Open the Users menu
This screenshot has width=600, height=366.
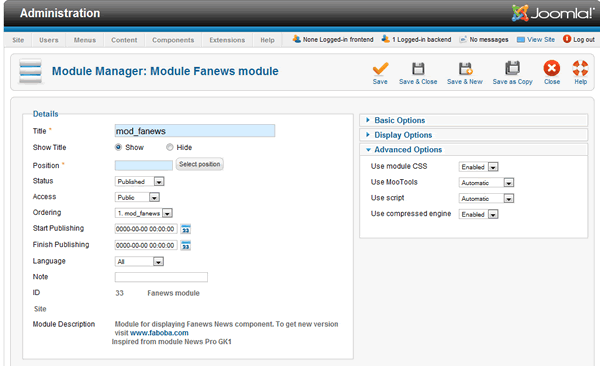[49, 40]
